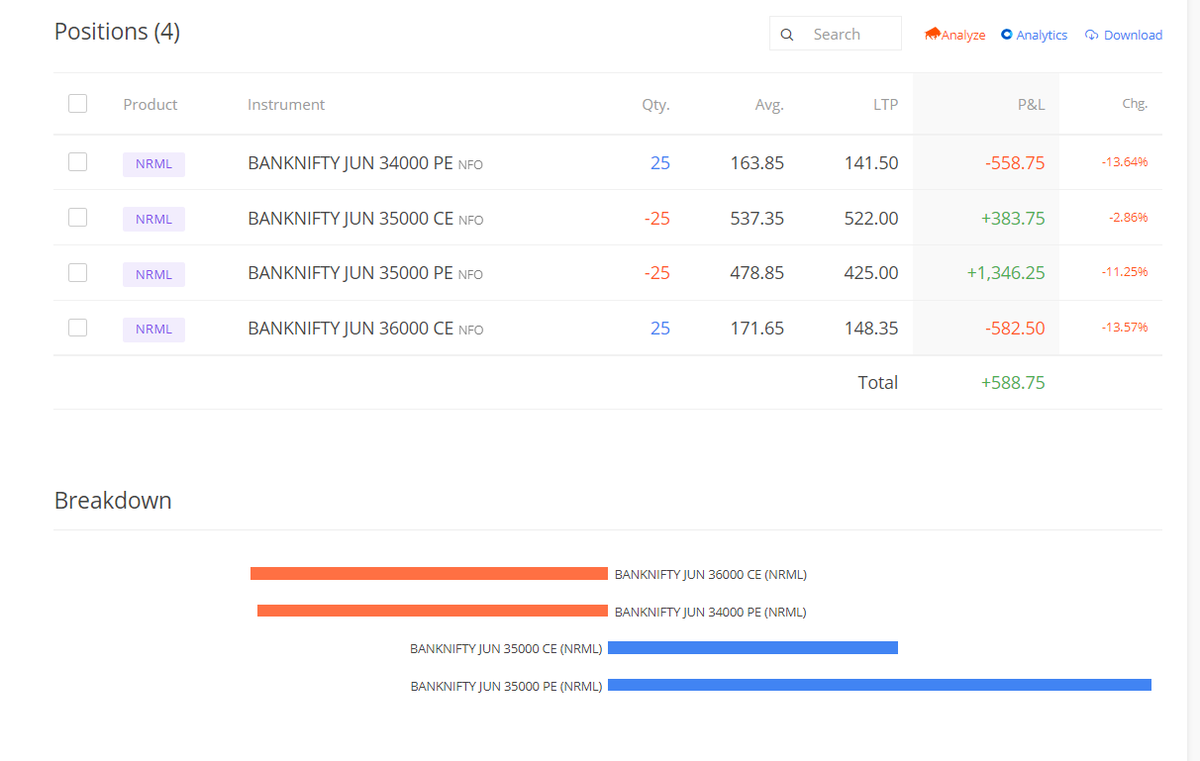Click the breakdown bar for BANKNIFTY JUN 35000 PE

pos(880,685)
